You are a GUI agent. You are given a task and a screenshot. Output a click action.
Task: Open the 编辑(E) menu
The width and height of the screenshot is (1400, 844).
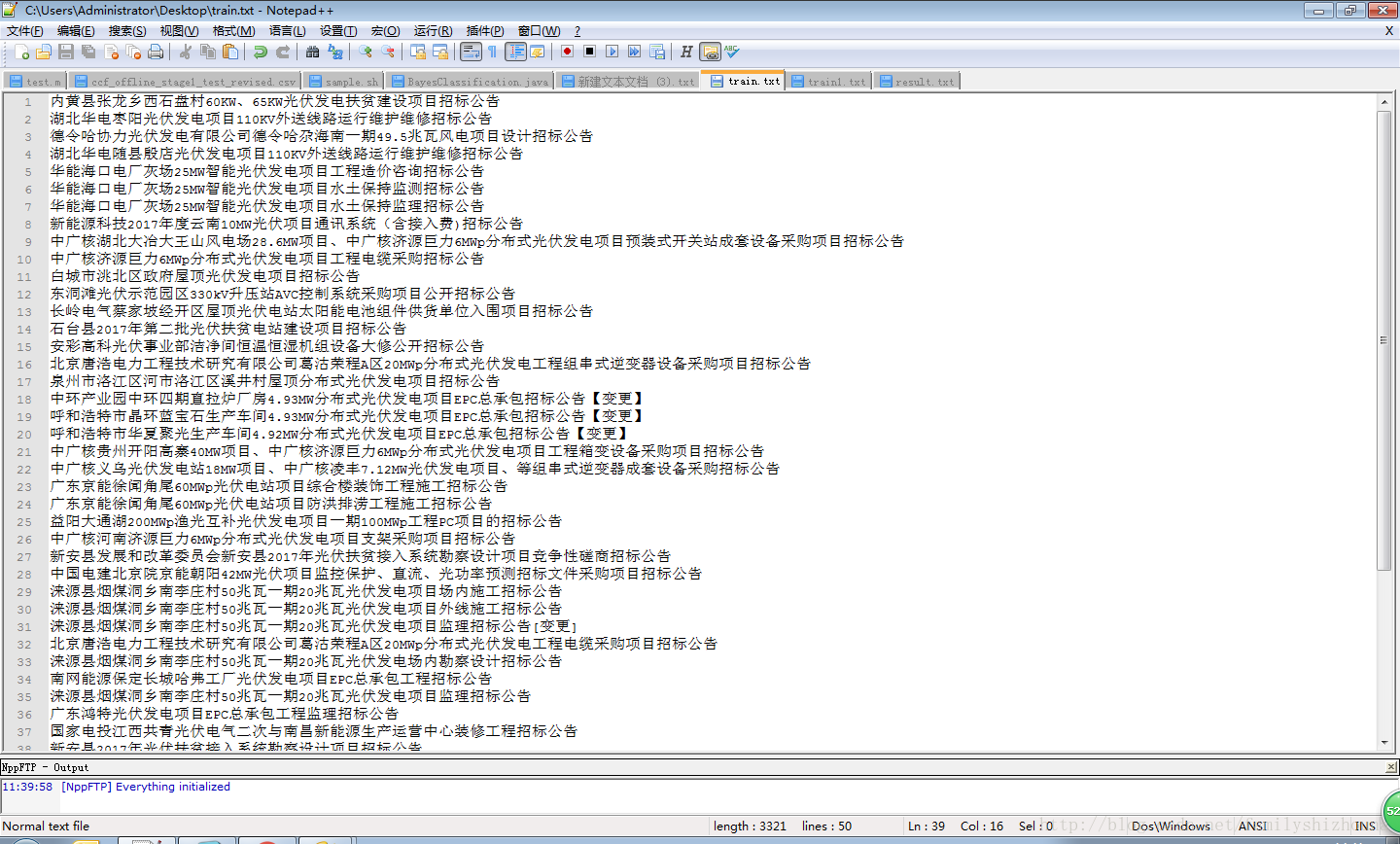76,31
